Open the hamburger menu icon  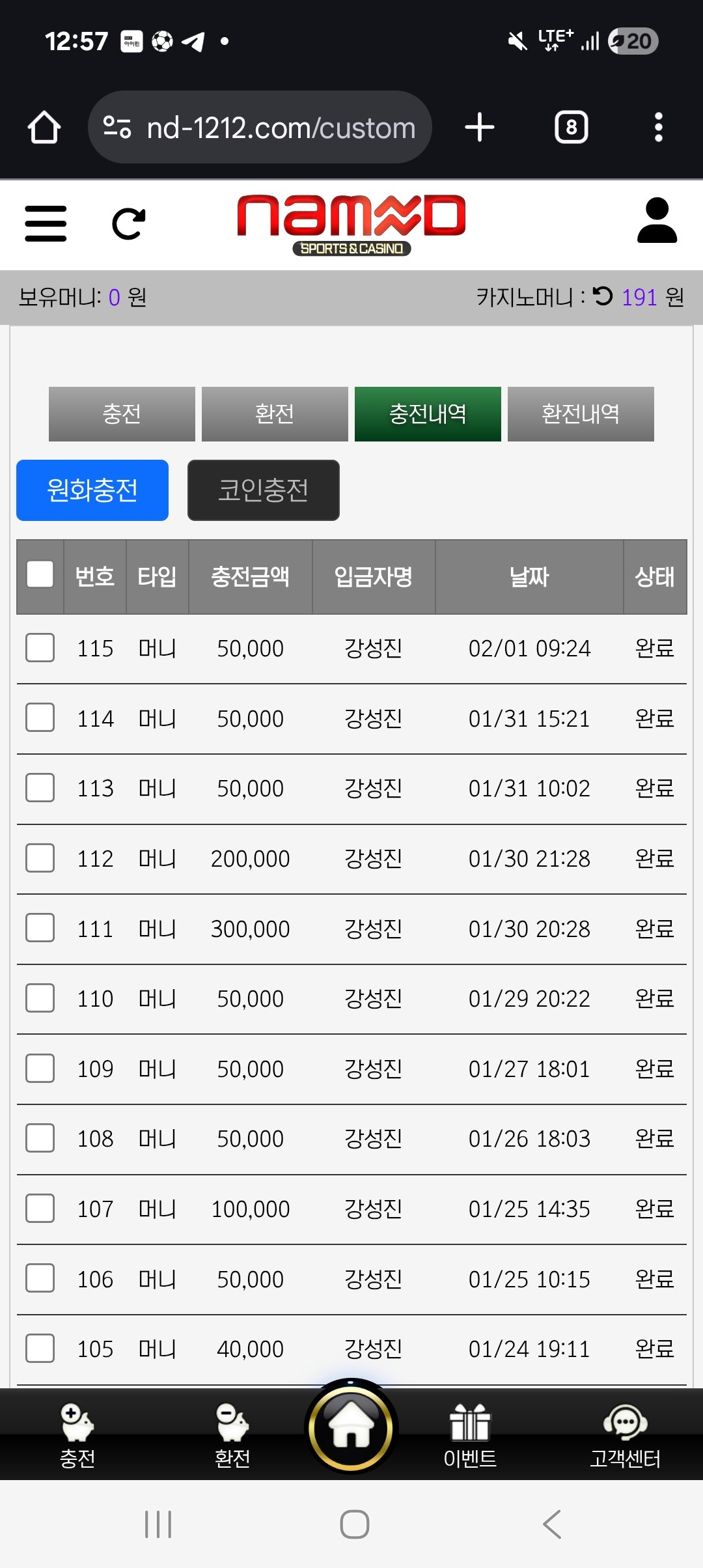(46, 223)
